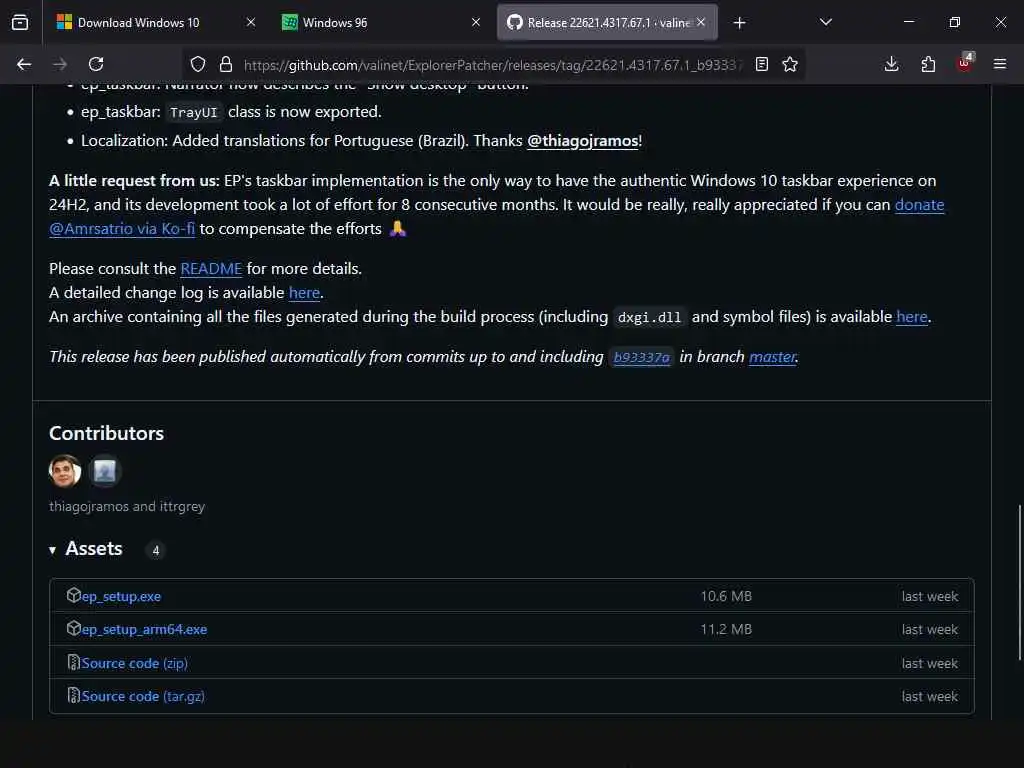This screenshot has width=1024, height=768.
Task: Click the GitHub URL address field
Action: tap(493, 65)
